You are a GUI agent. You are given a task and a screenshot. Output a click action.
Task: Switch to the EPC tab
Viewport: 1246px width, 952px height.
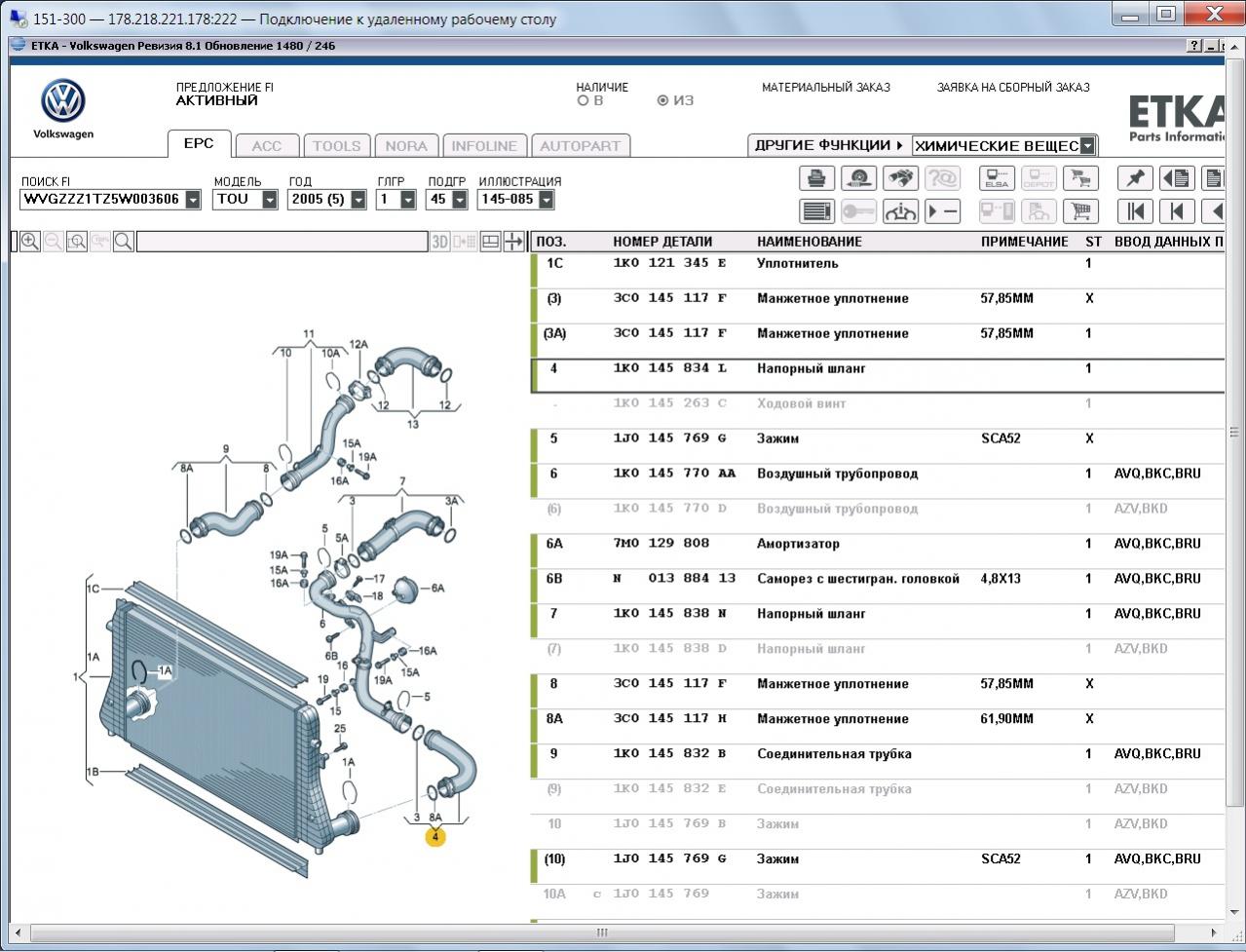pyautogui.click(x=199, y=144)
